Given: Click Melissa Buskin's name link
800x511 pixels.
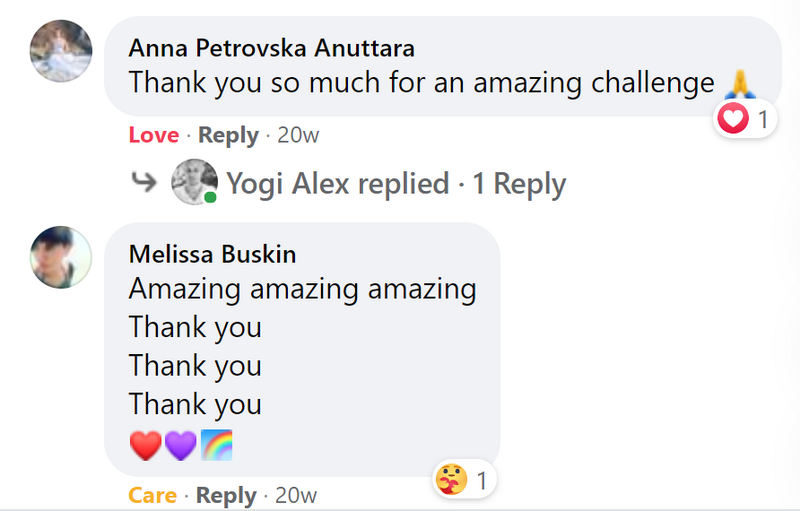Looking at the screenshot, I should click(212, 254).
